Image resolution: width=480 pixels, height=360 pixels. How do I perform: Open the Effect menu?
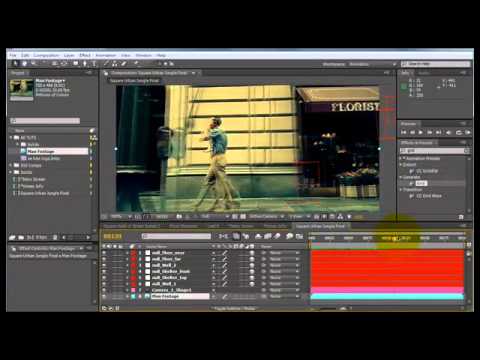(85, 55)
